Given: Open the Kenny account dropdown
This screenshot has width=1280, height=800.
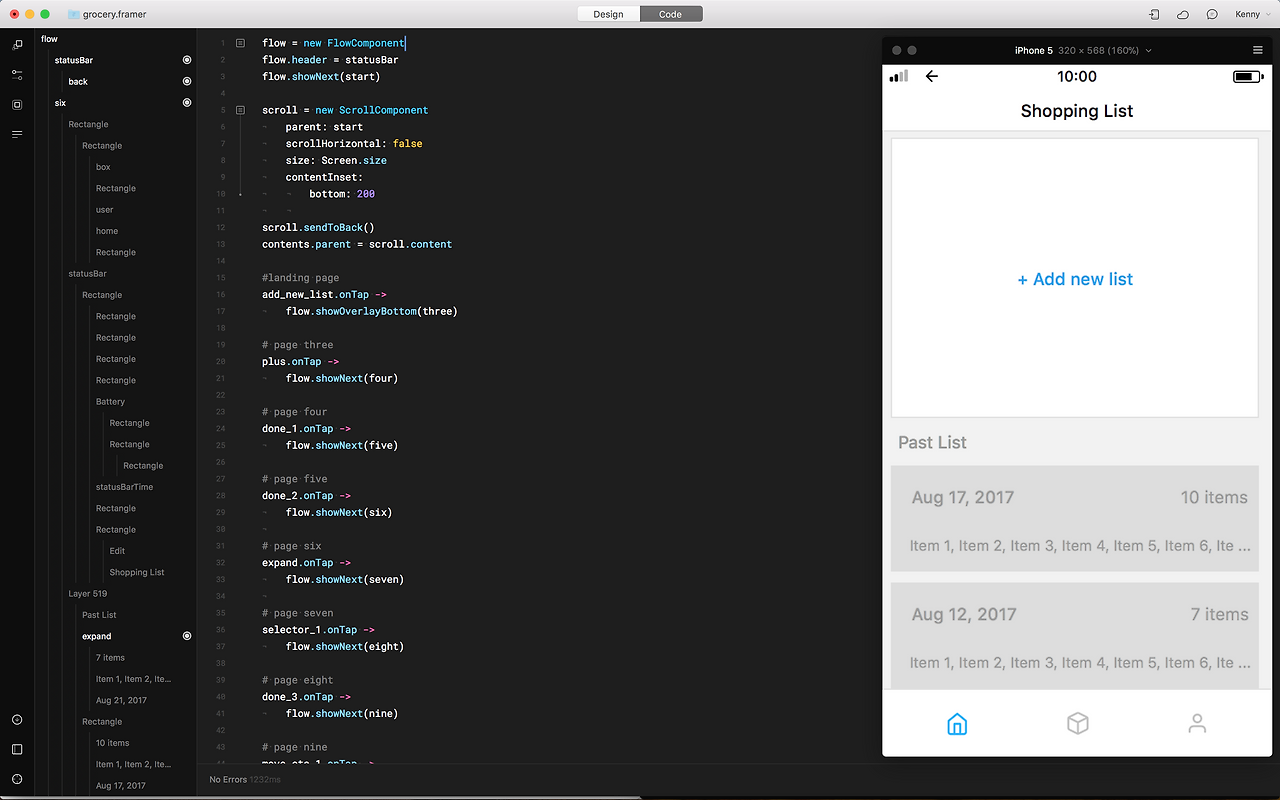Looking at the screenshot, I should 1251,14.
